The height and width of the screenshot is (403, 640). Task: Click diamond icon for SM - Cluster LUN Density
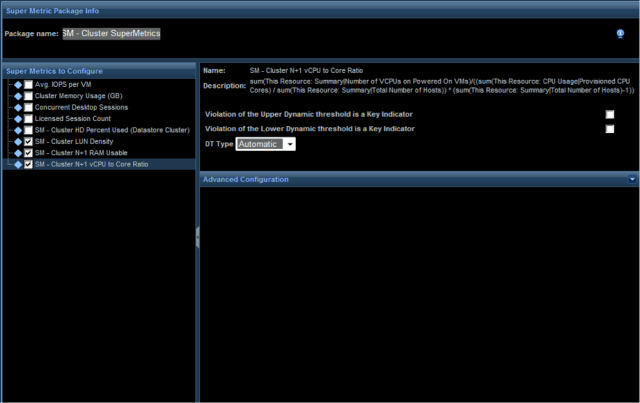[17, 141]
